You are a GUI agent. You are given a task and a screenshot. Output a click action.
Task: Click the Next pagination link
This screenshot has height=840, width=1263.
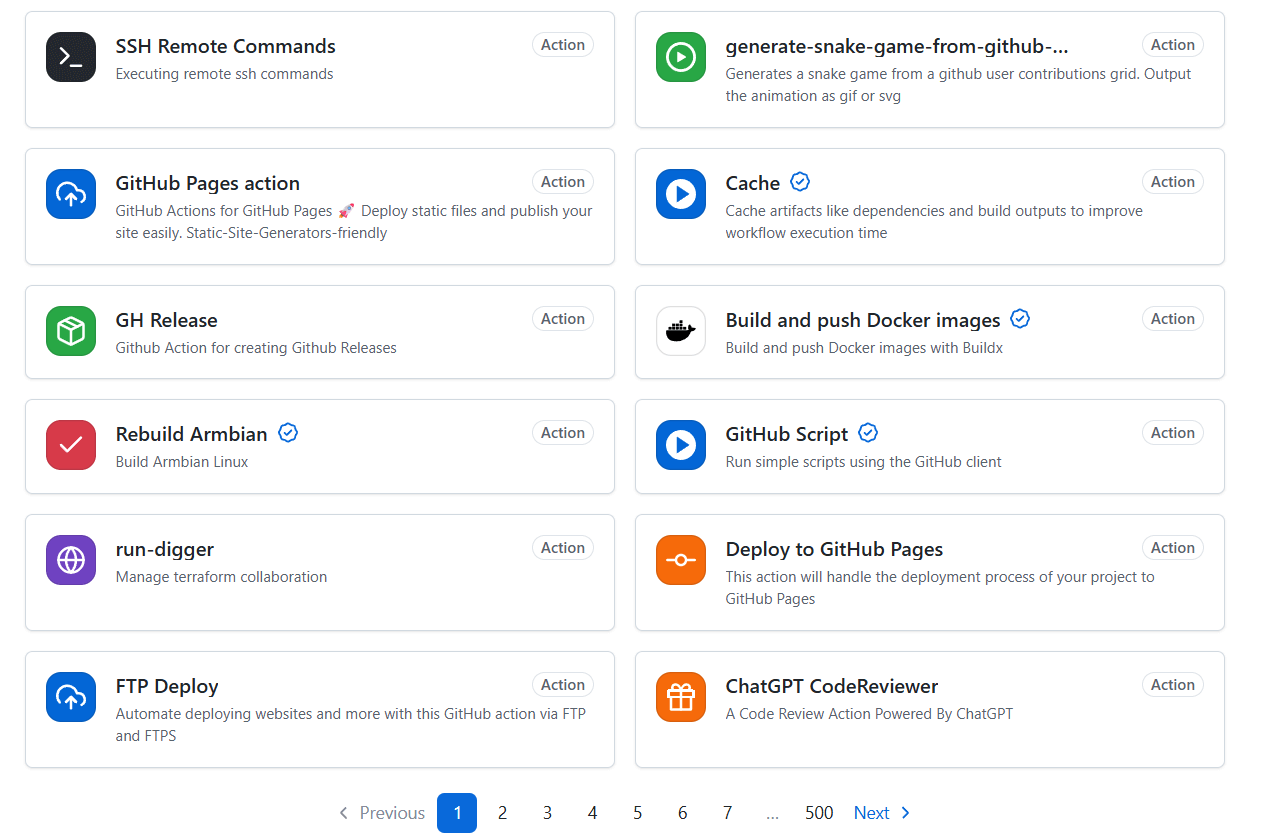click(x=882, y=813)
